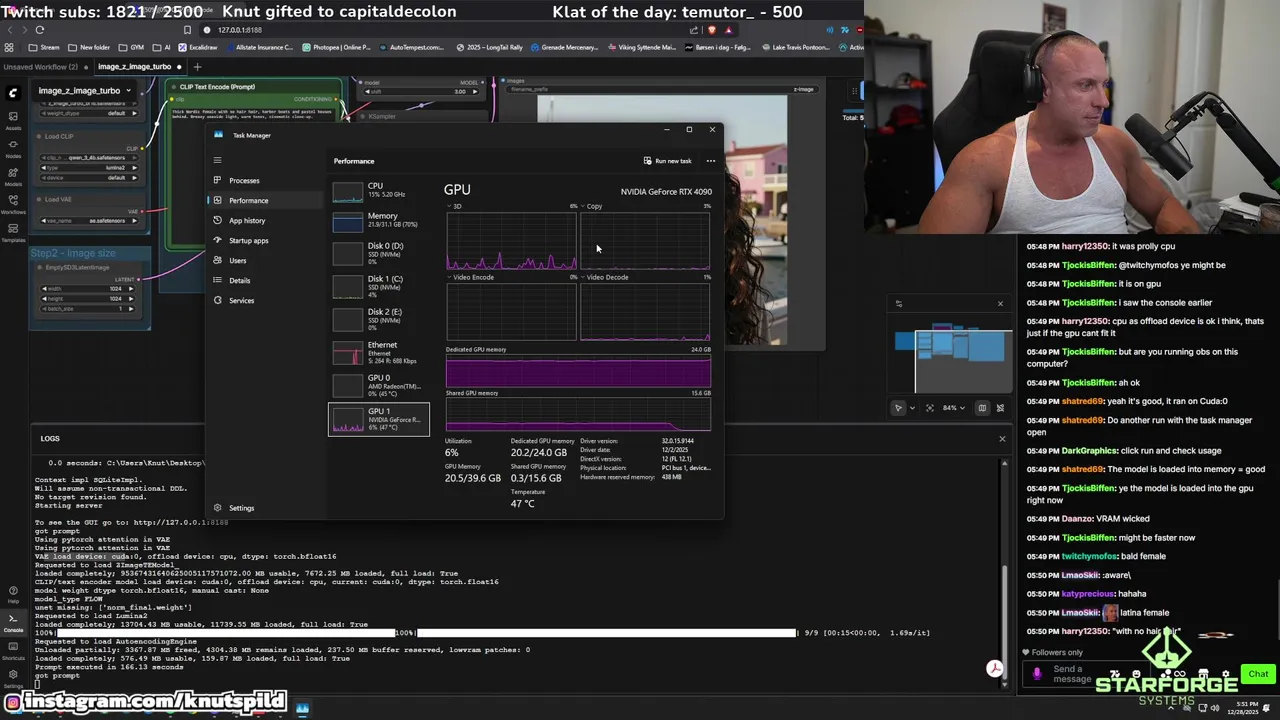Screen dimensions: 1280x720
Task: Toggle ComfyUI Console button in sidebar
Action: [13, 622]
